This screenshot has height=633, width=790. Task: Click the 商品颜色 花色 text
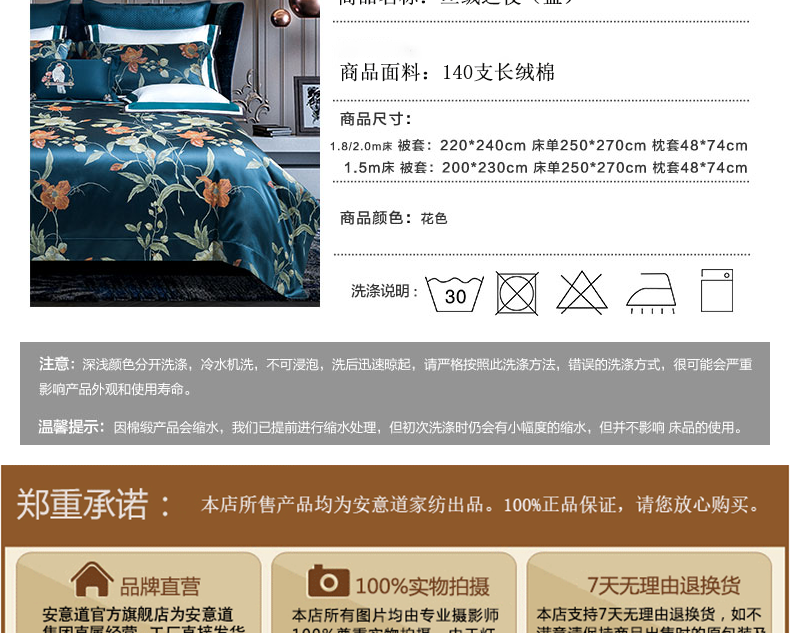[x=393, y=218]
